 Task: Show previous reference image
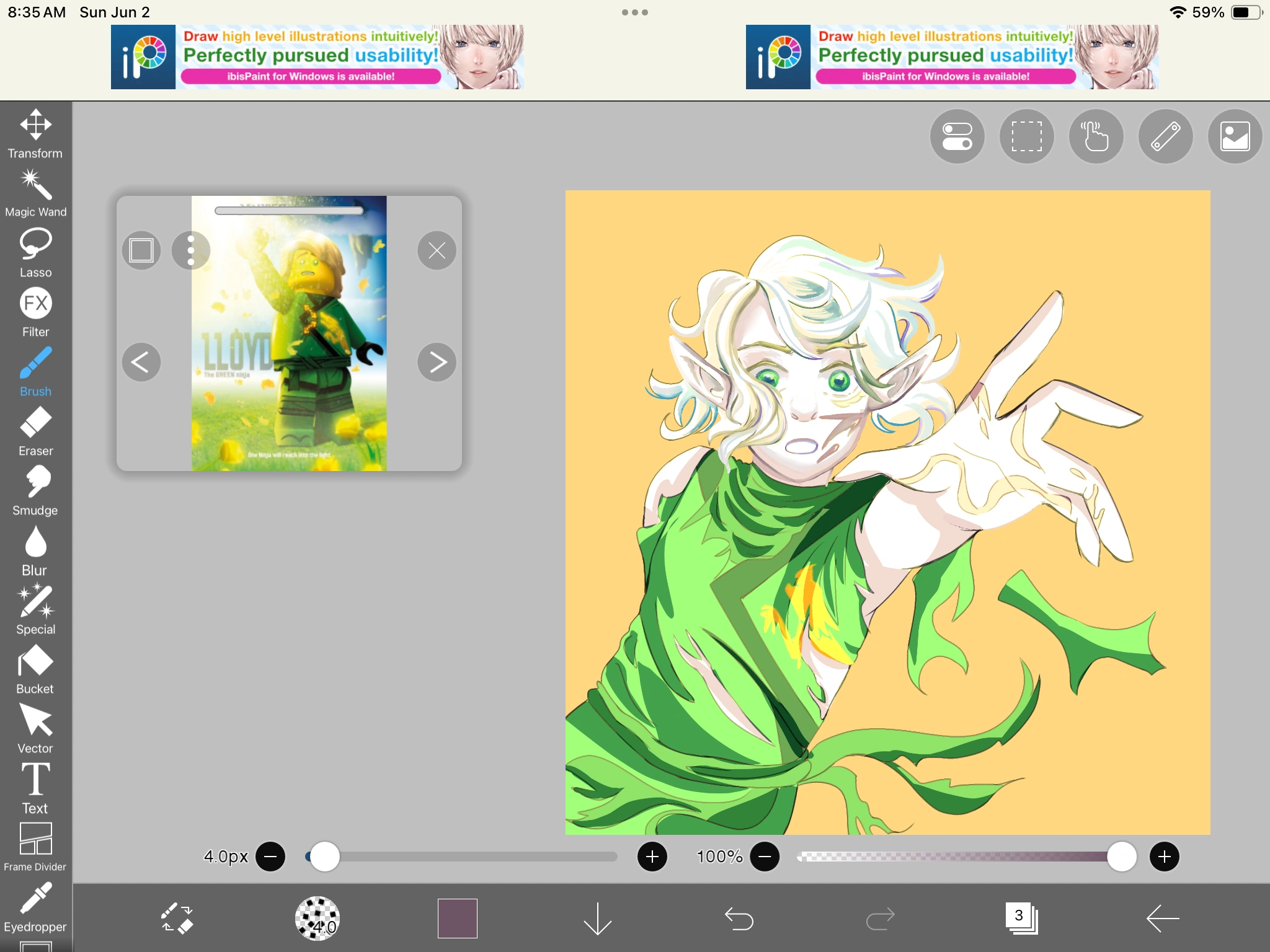(x=141, y=362)
